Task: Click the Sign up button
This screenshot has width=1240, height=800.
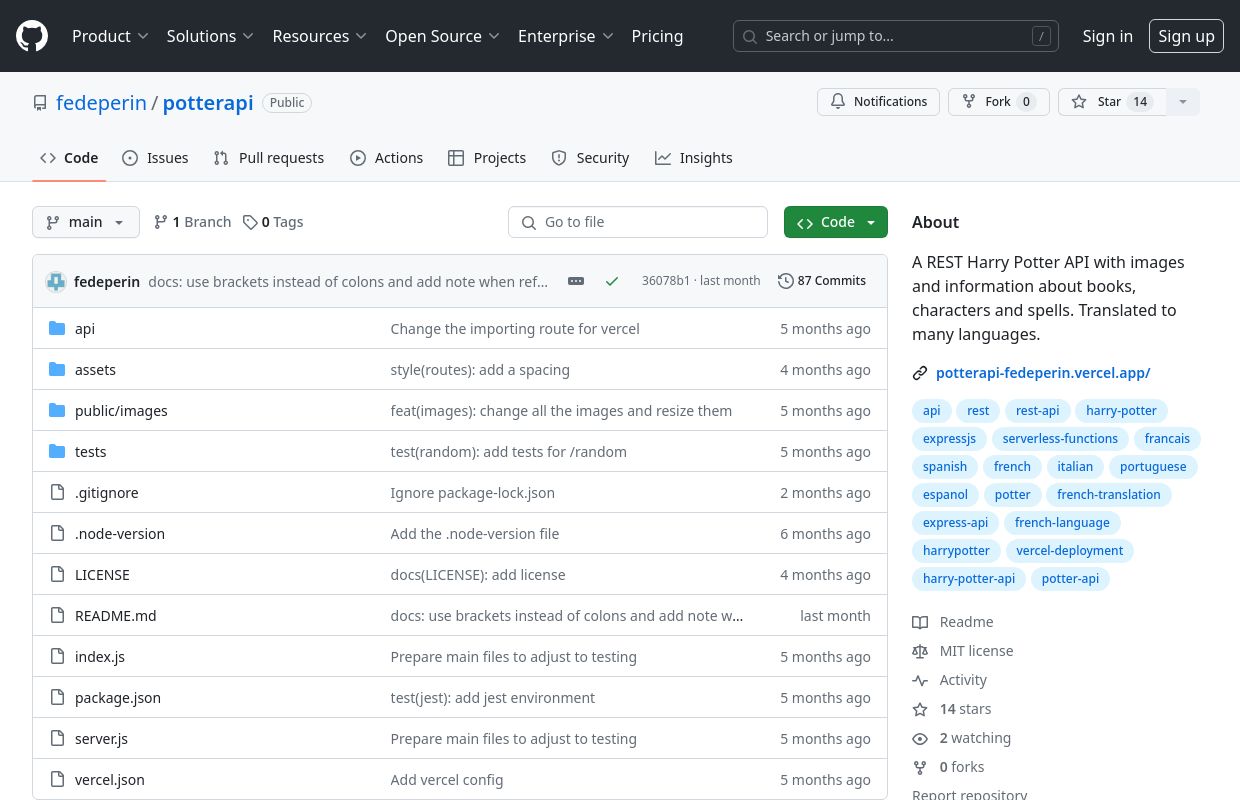Action: pos(1186,36)
